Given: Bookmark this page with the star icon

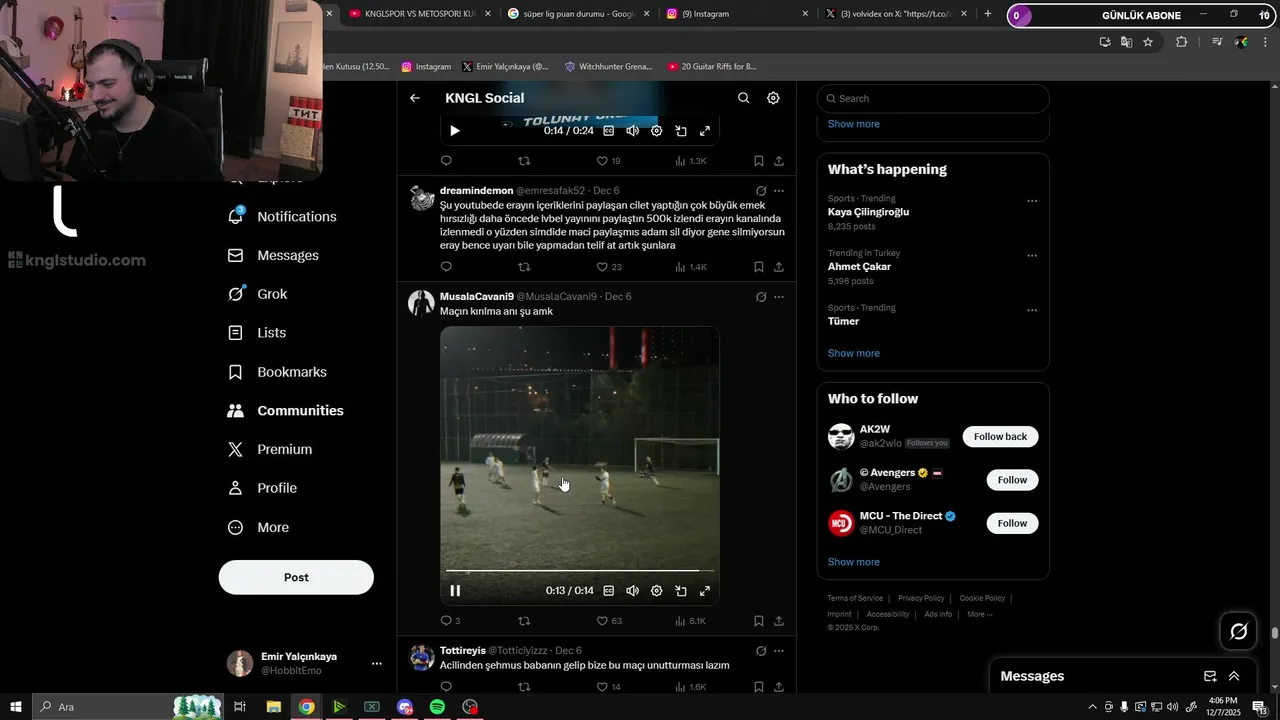Looking at the screenshot, I should click(1148, 42).
